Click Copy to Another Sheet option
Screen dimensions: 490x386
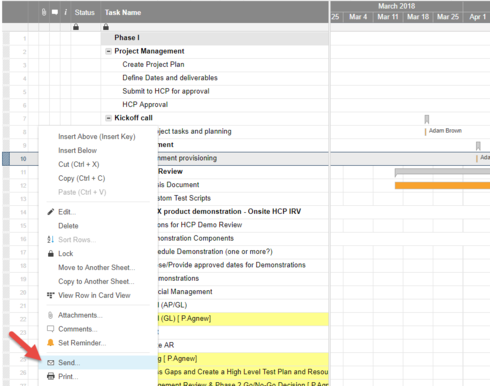point(96,281)
